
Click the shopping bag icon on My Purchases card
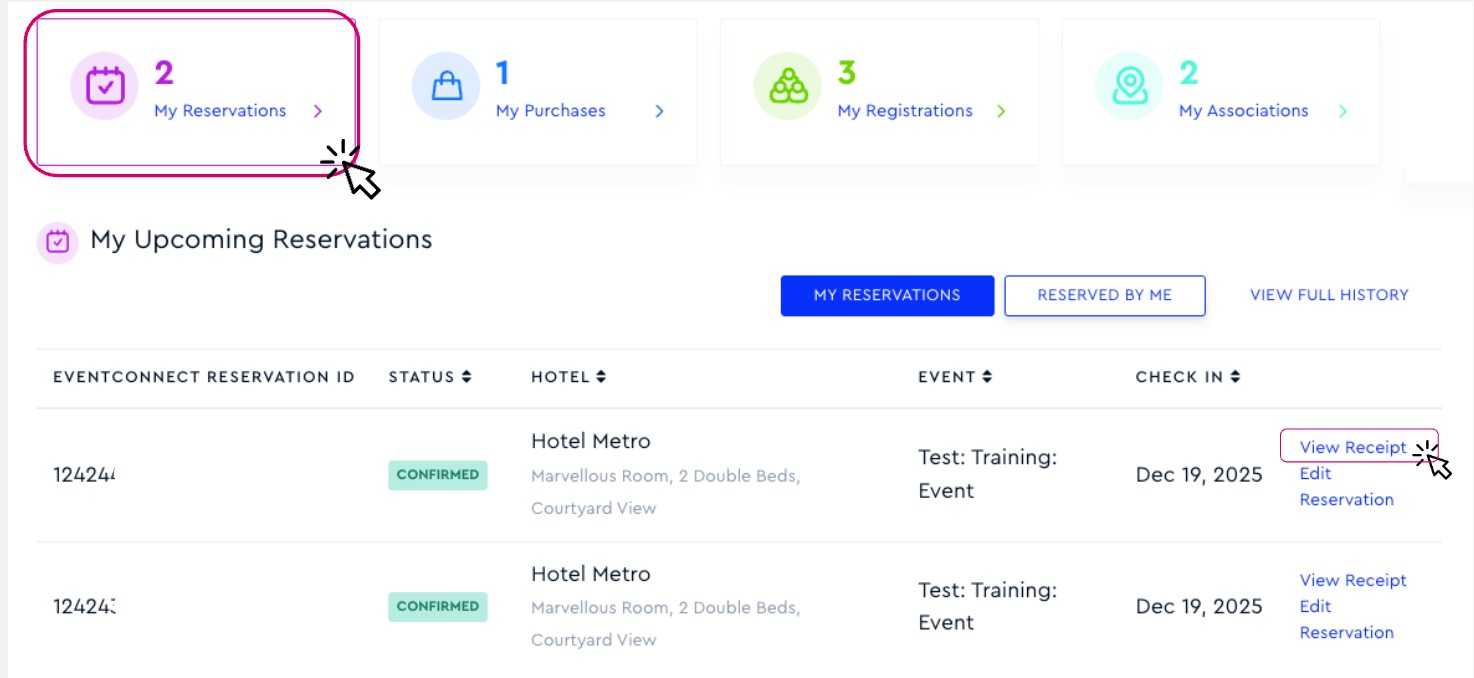(x=445, y=85)
